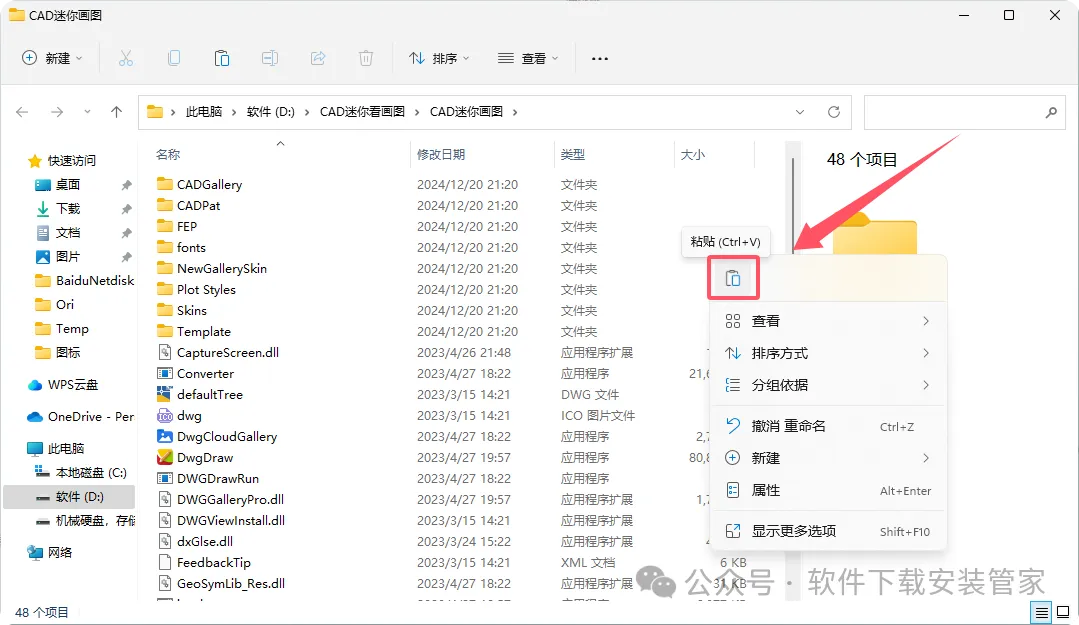This screenshot has height=625, width=1079.
Task: Select the FeedbackTip XML file
Action: click(204, 562)
